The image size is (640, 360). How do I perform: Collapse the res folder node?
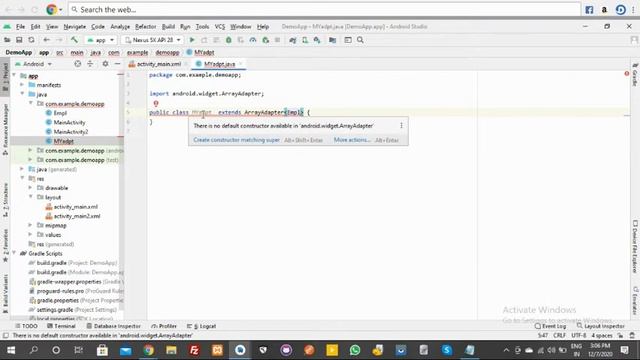pyautogui.click(x=22, y=178)
